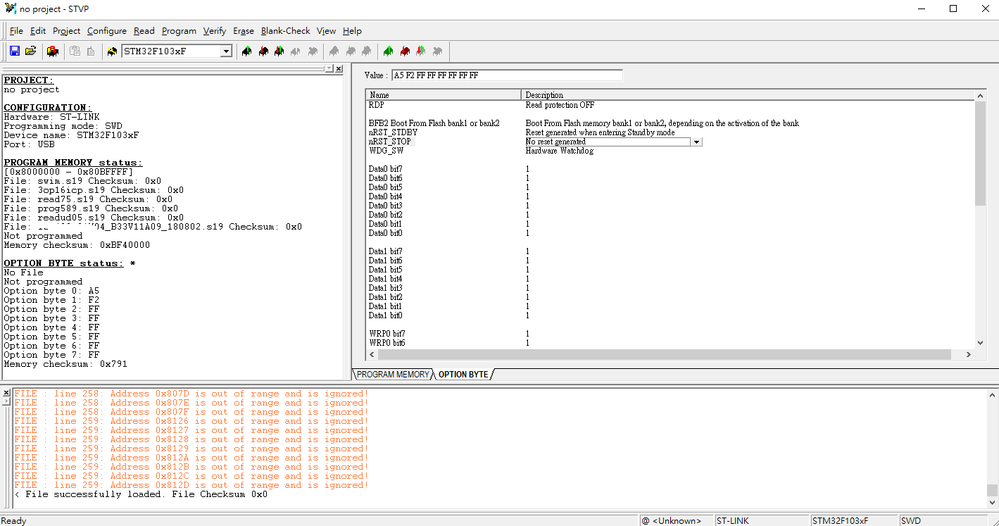This screenshot has width=999, height=526.
Task: Click the yellow folder Open file icon
Action: point(31,51)
